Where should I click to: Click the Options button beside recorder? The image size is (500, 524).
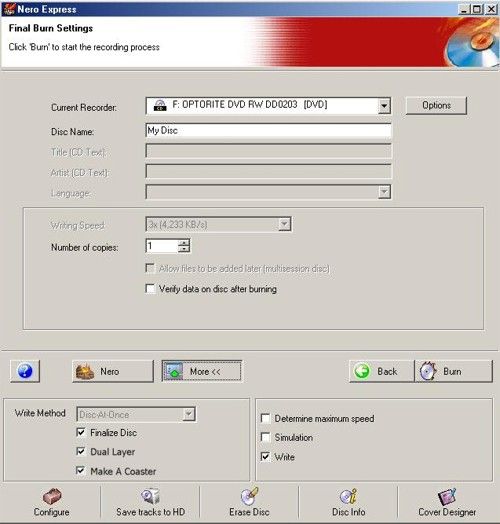coord(436,106)
